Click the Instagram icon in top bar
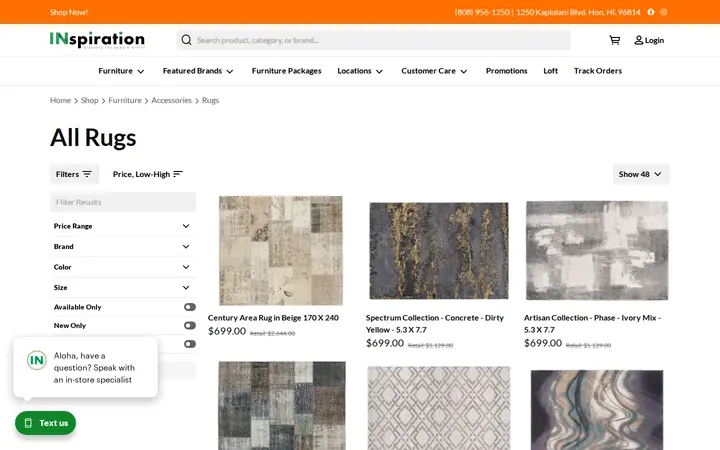This screenshot has width=720, height=450. point(664,12)
